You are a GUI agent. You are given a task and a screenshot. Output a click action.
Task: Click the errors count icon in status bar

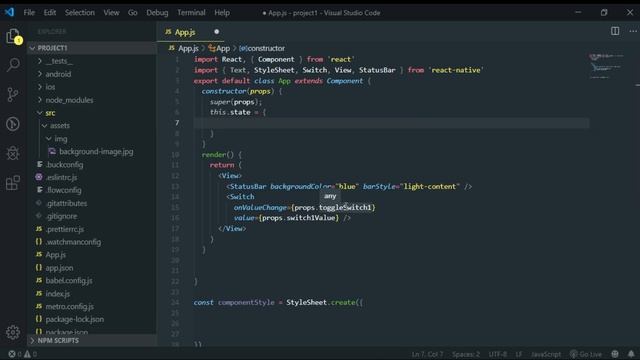[12, 354]
